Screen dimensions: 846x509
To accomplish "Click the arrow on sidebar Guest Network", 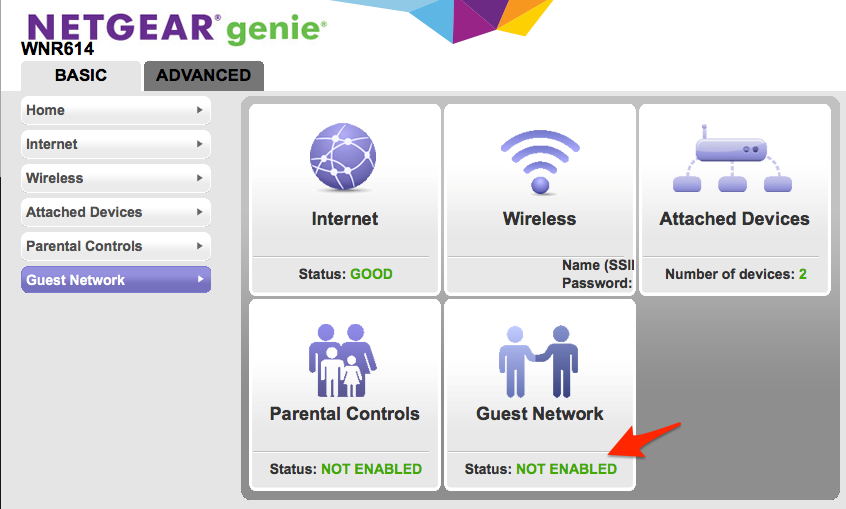I will coord(200,280).
